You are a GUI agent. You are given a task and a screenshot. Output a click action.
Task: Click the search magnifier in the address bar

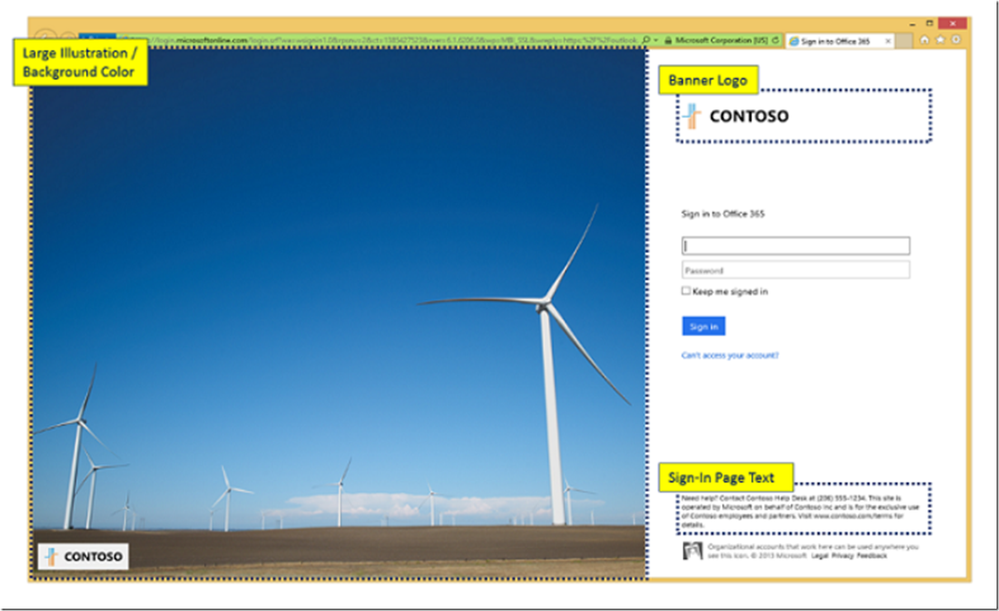click(x=646, y=40)
